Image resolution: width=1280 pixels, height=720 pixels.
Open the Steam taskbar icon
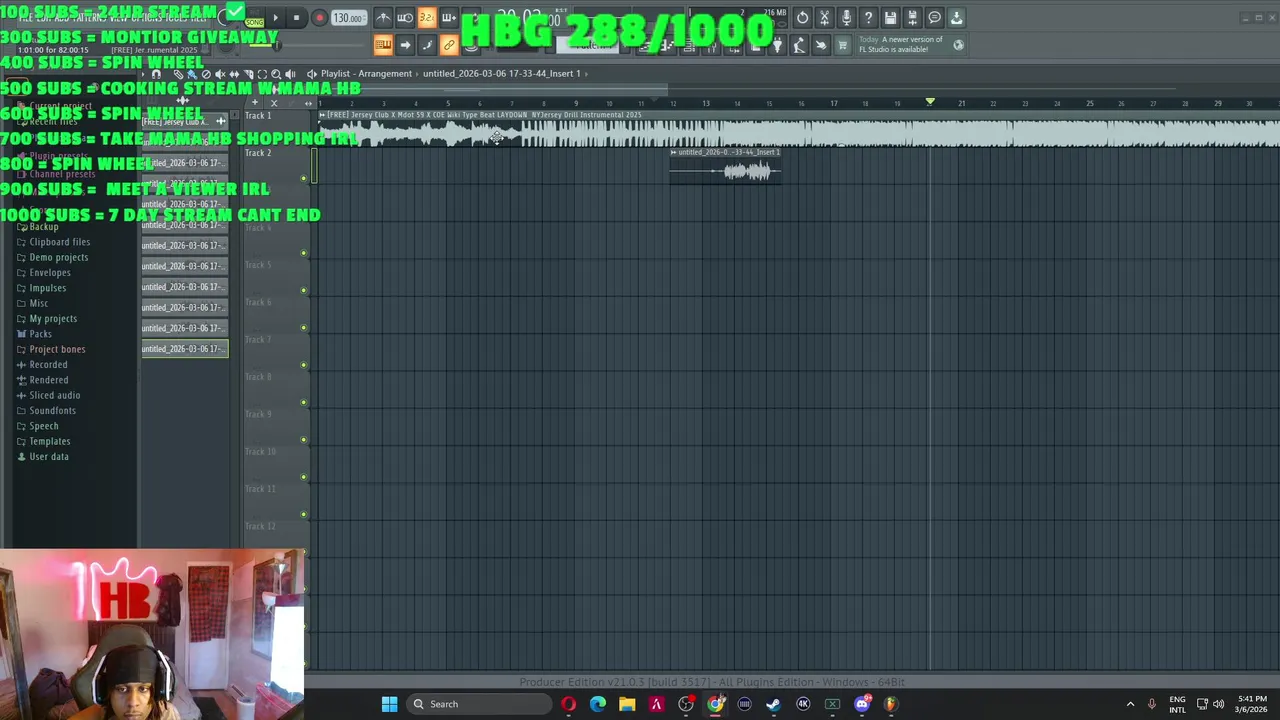[x=773, y=704]
